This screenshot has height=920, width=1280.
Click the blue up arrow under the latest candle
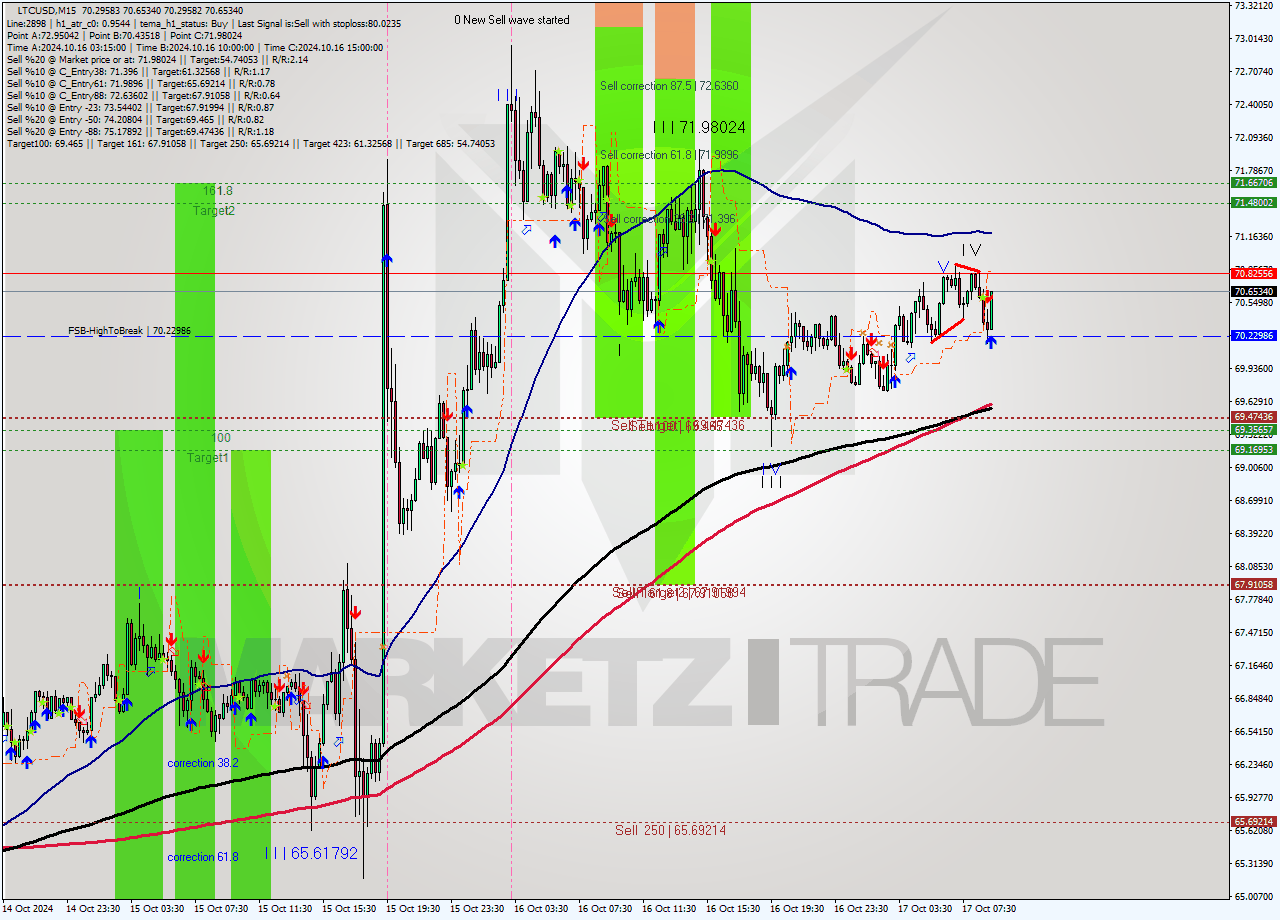[x=990, y=342]
